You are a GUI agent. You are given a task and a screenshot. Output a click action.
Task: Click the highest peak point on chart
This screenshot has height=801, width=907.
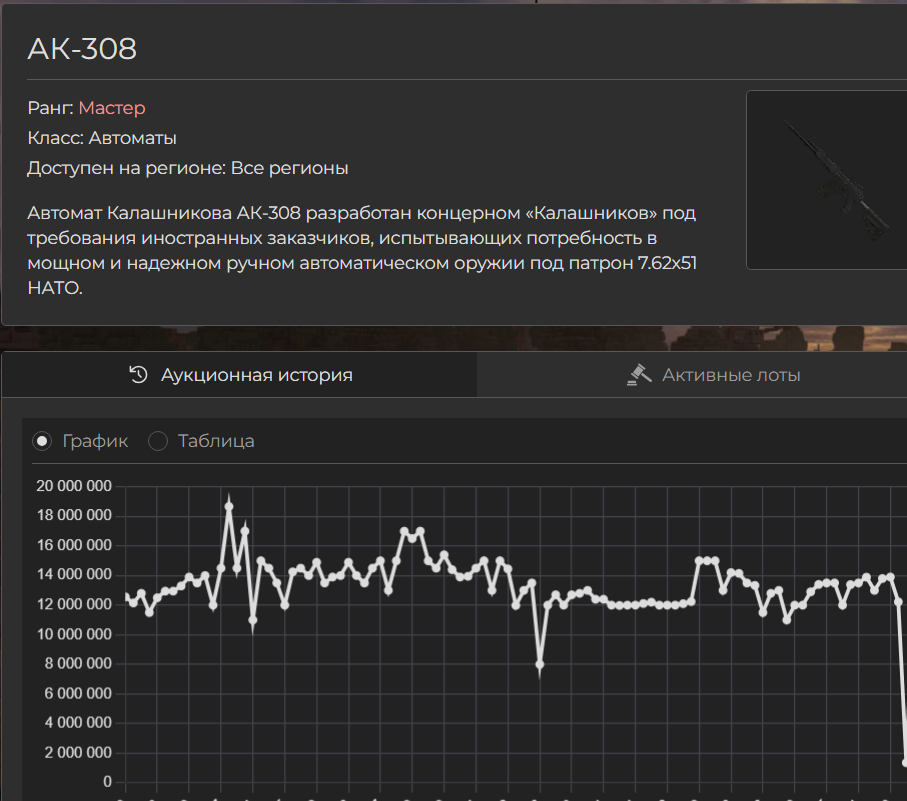pyautogui.click(x=229, y=507)
